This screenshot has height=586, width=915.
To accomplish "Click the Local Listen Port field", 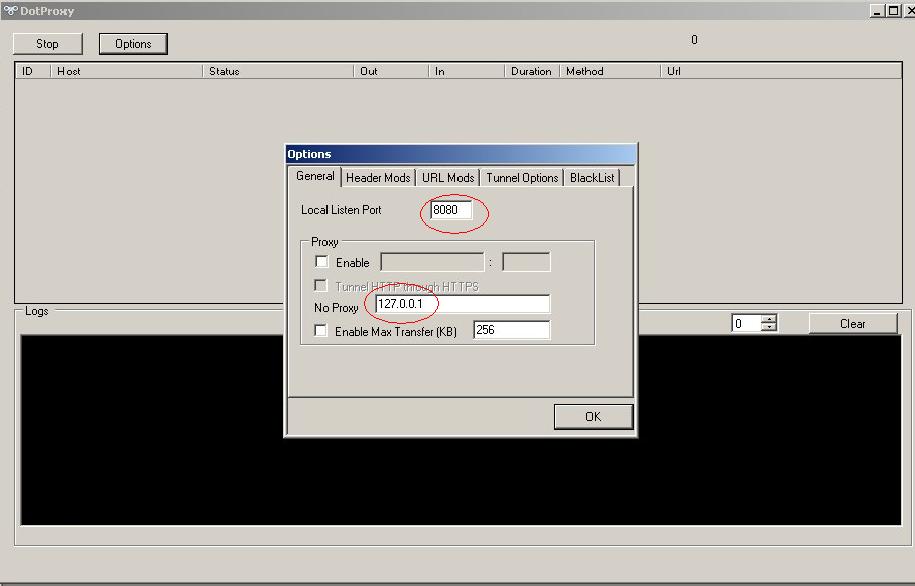I will coord(450,210).
